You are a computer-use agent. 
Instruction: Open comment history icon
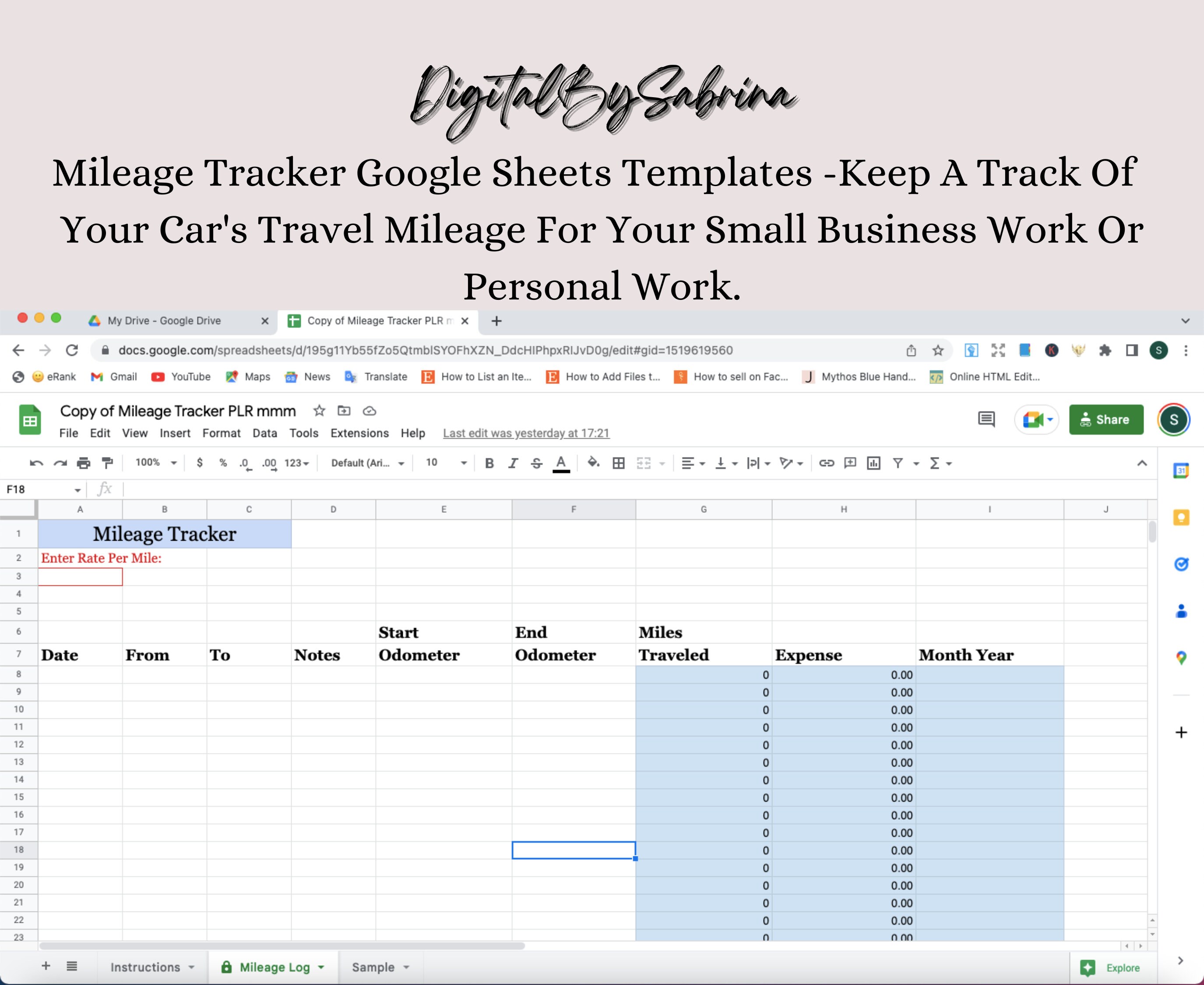pos(987,420)
